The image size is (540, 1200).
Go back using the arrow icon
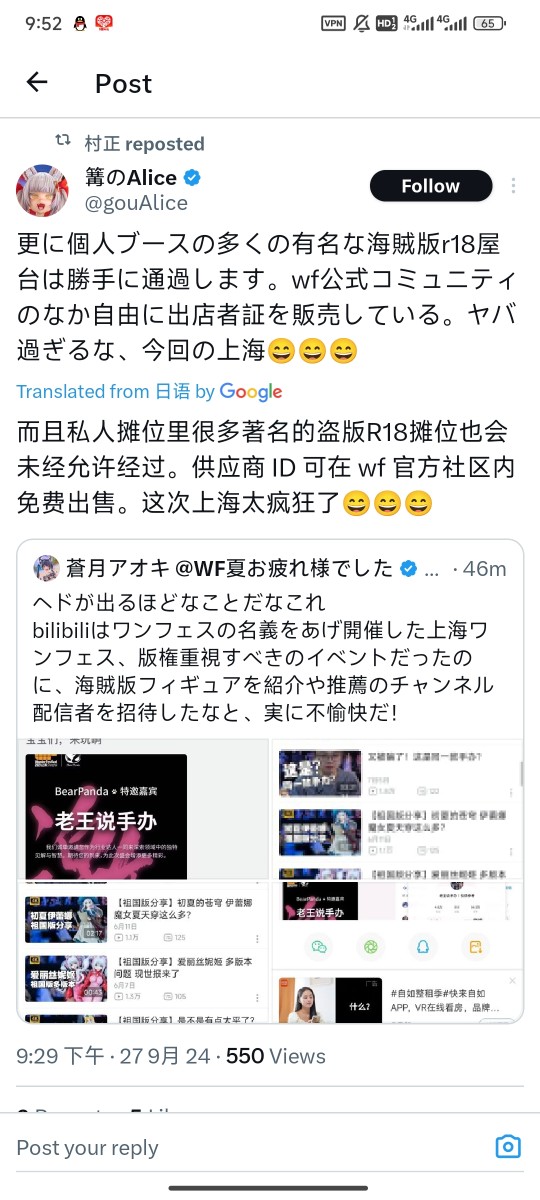37,83
